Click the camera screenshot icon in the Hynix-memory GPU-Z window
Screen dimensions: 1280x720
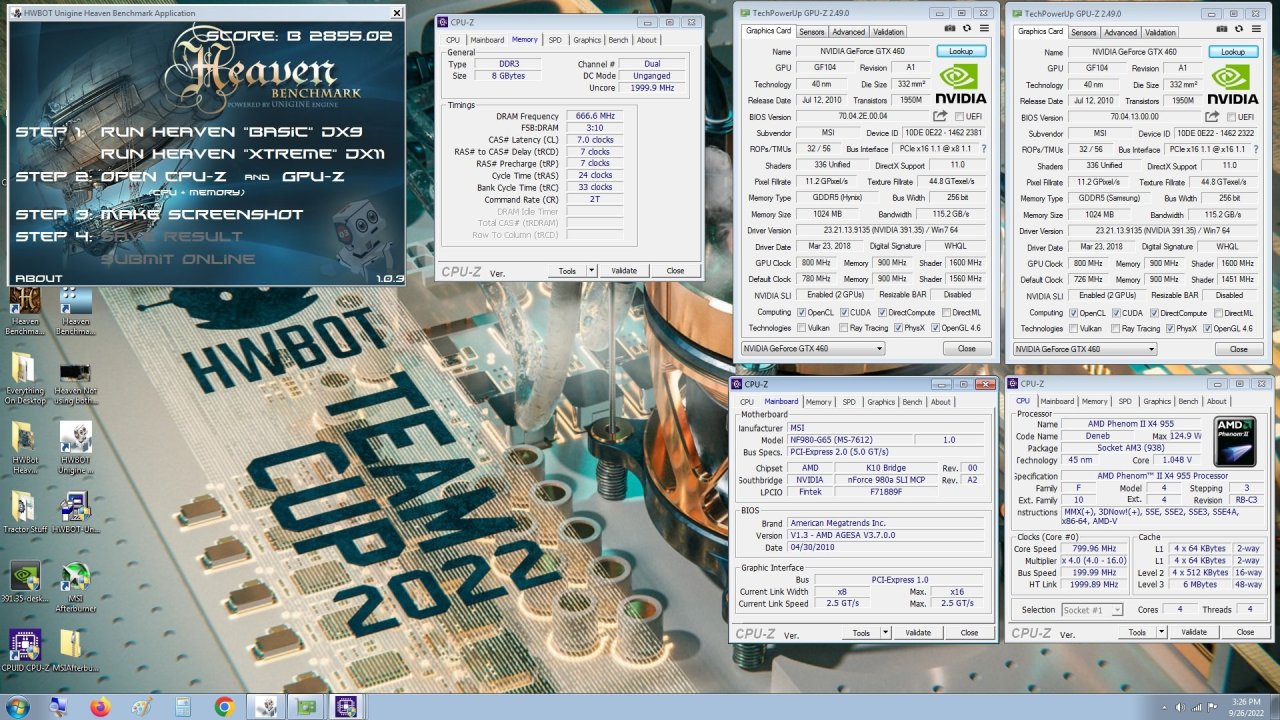tap(950, 29)
